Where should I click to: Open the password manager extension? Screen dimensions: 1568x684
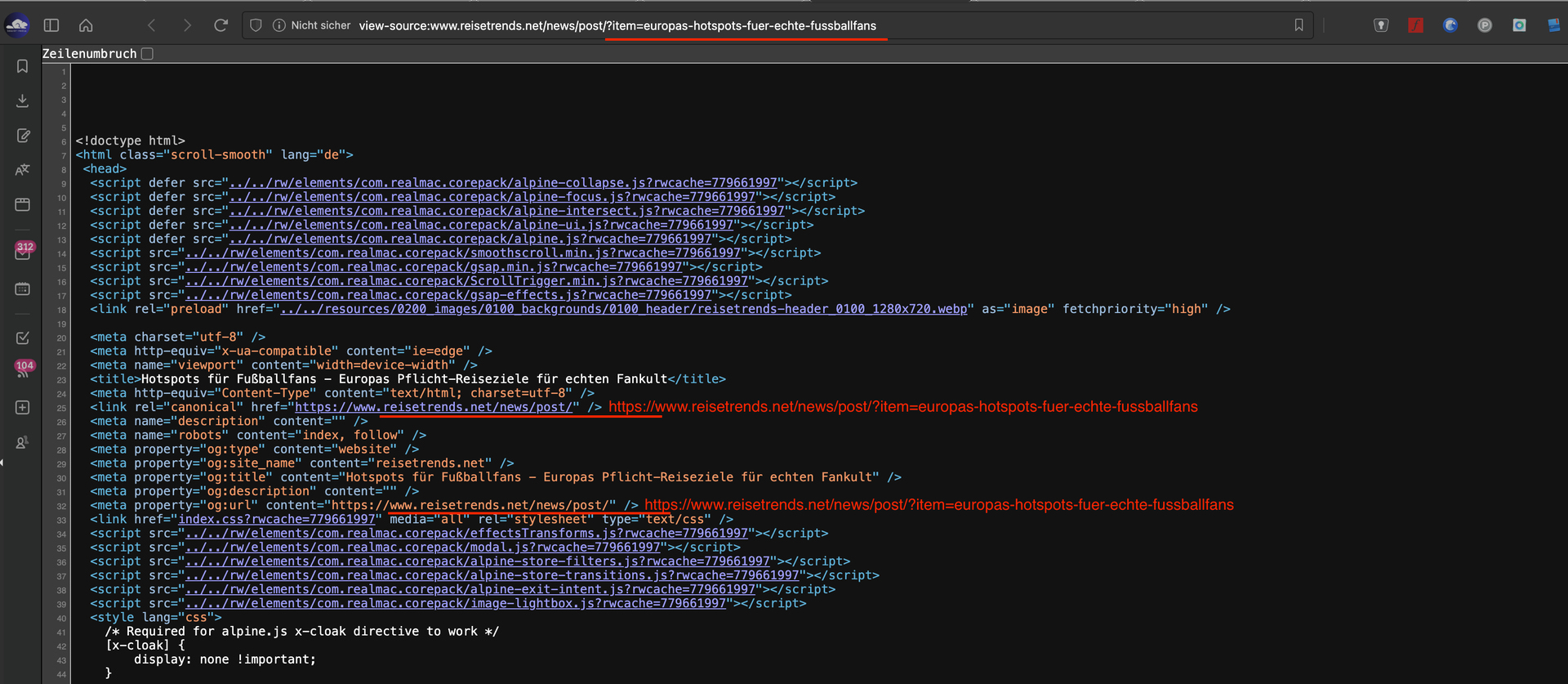pos(1381,25)
